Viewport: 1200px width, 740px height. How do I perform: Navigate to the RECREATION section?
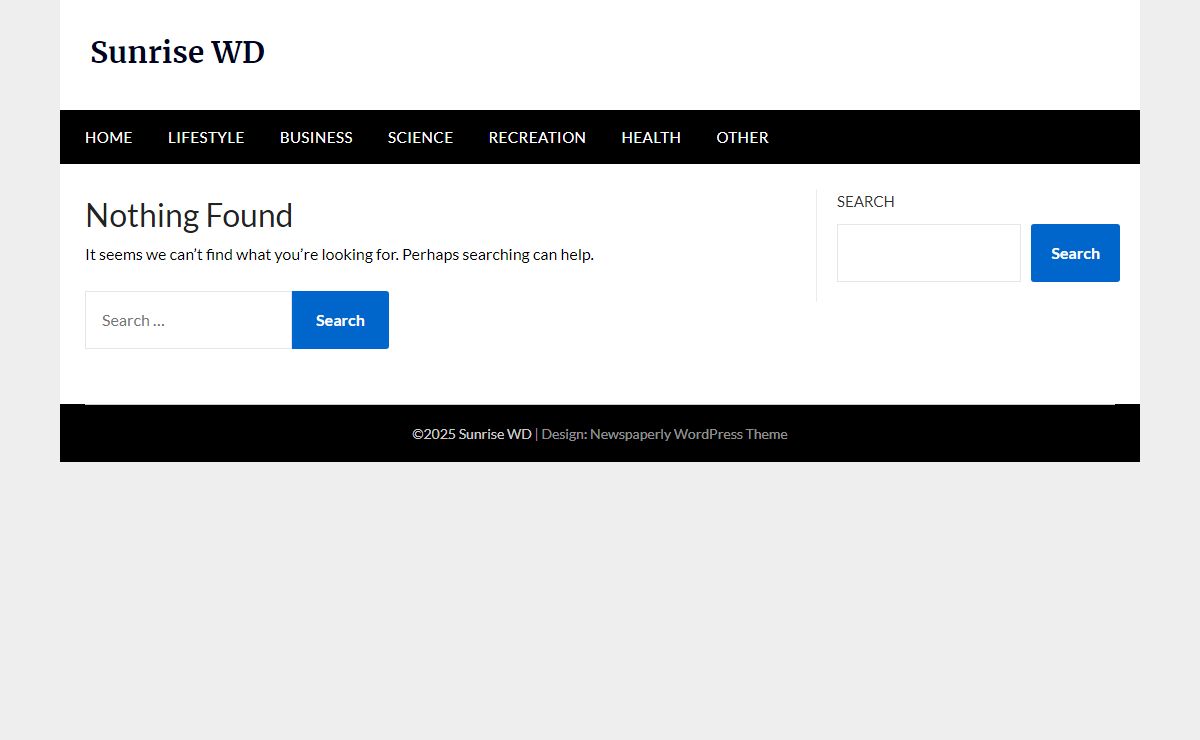tap(537, 137)
